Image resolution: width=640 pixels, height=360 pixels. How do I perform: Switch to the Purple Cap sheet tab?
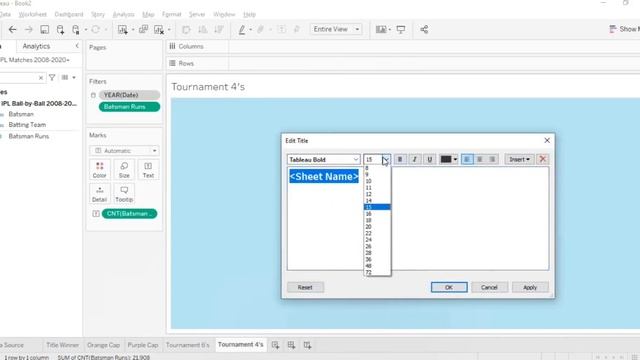click(x=143, y=345)
